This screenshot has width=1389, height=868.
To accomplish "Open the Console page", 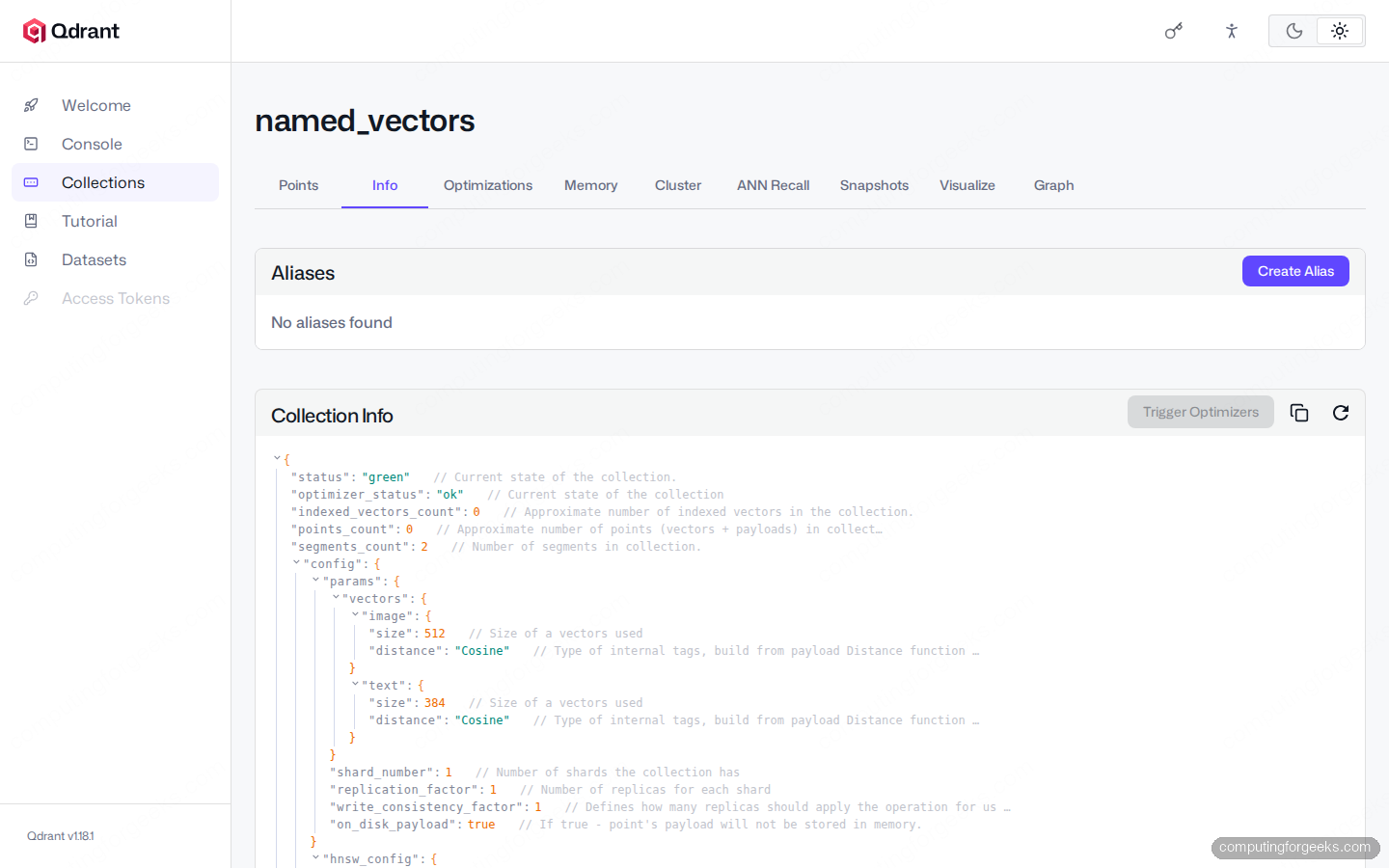I will coord(115,144).
